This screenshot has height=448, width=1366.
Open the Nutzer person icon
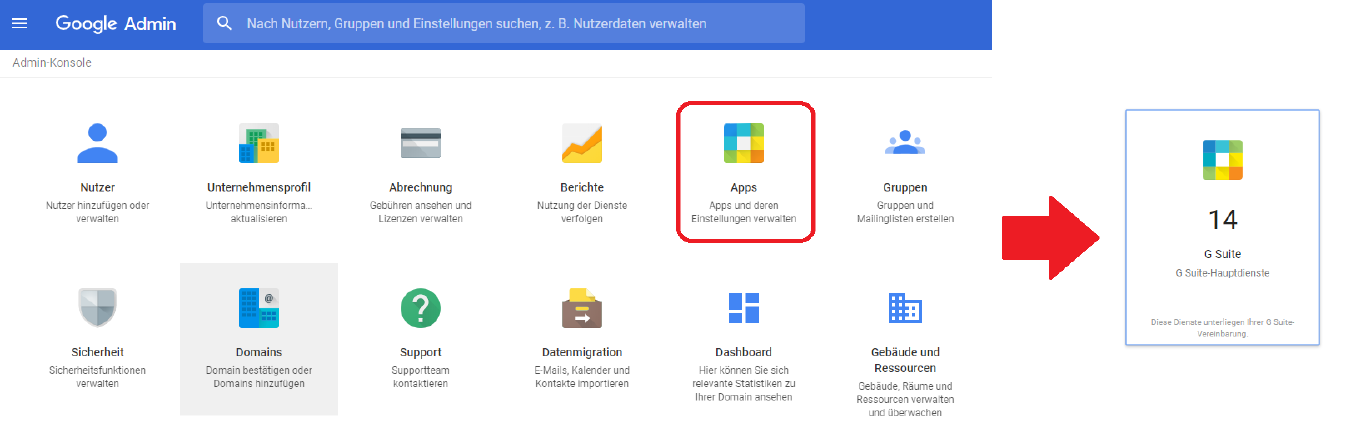[98, 143]
